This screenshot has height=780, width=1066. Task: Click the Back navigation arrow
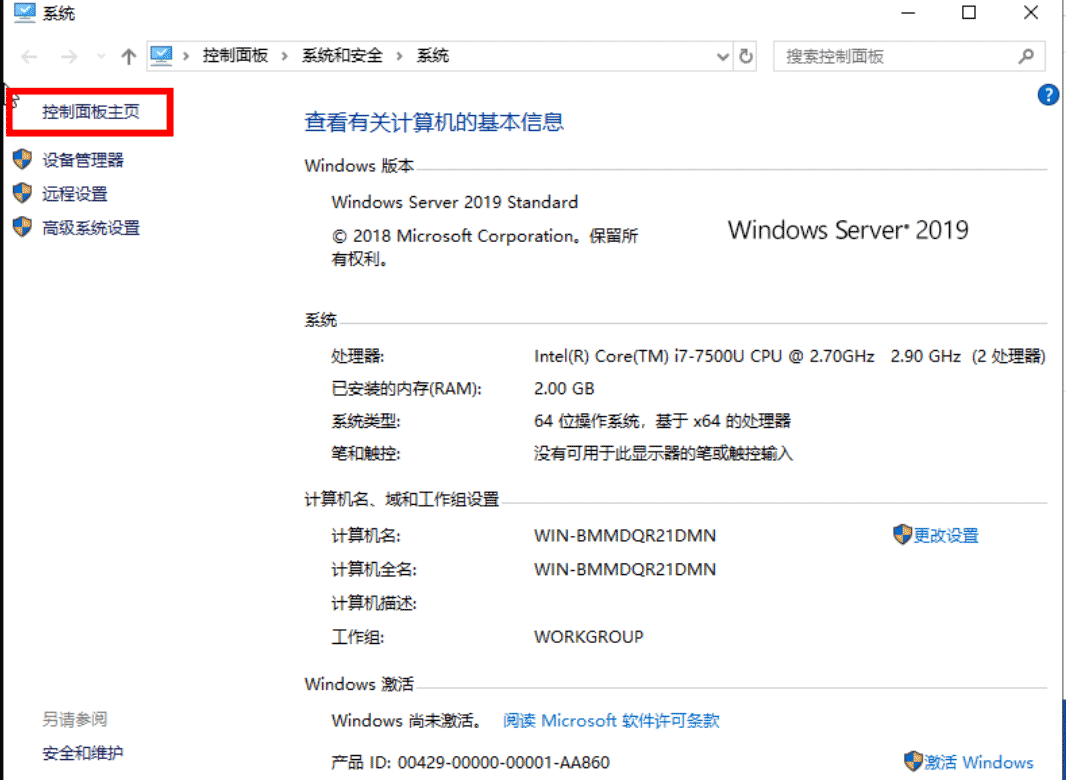(x=29, y=56)
